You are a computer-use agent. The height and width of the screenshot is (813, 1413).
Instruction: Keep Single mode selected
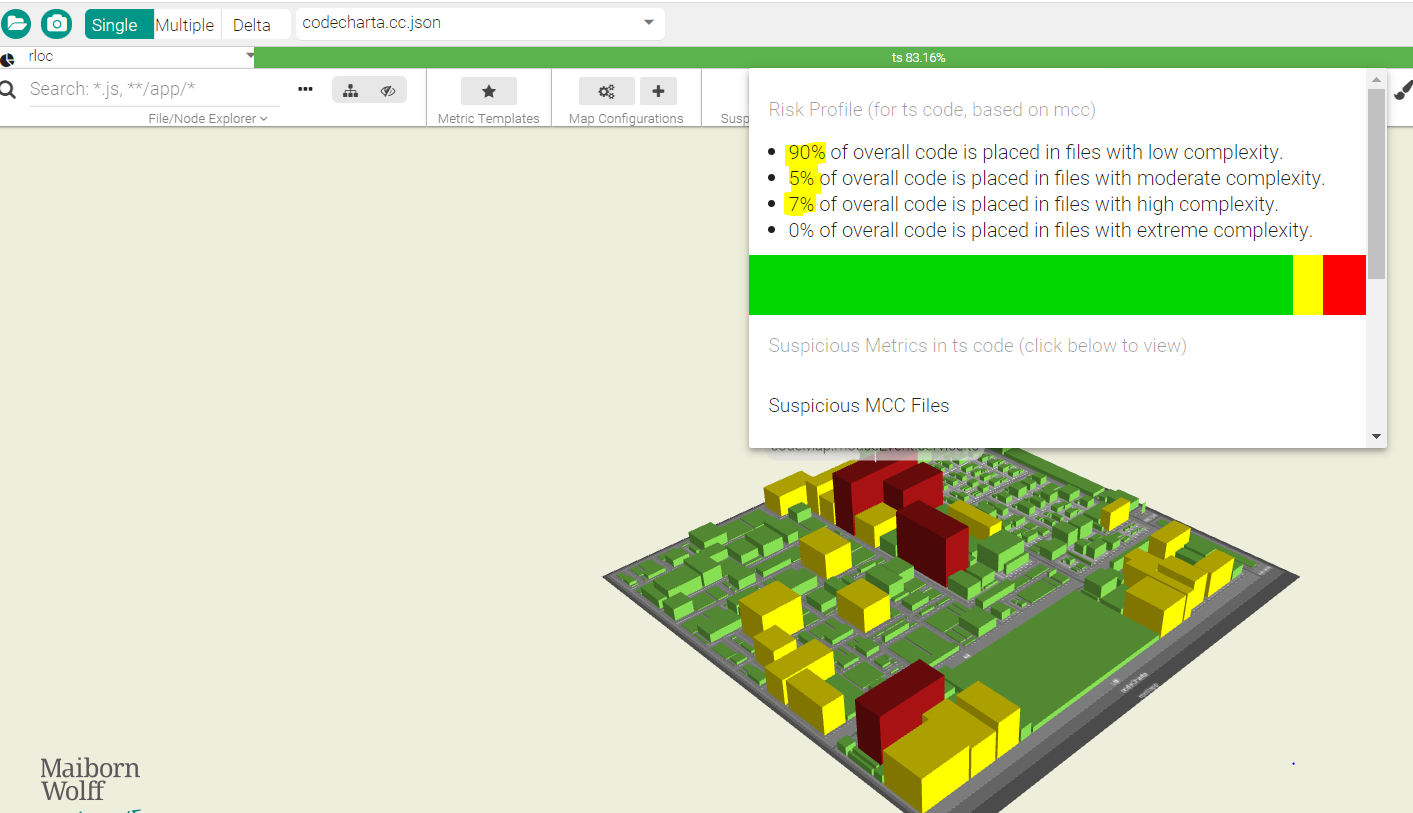click(119, 24)
